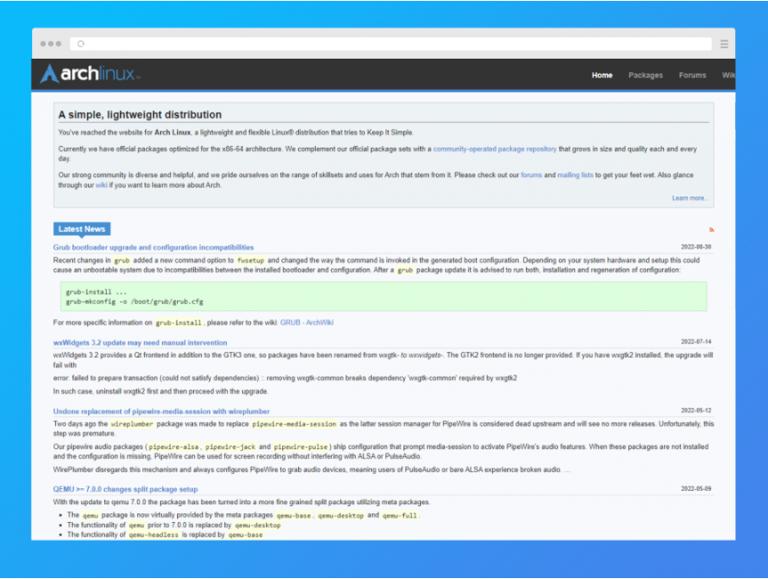Click the fwsetup highlighted code text
This screenshot has width=768, height=579.
(250, 260)
